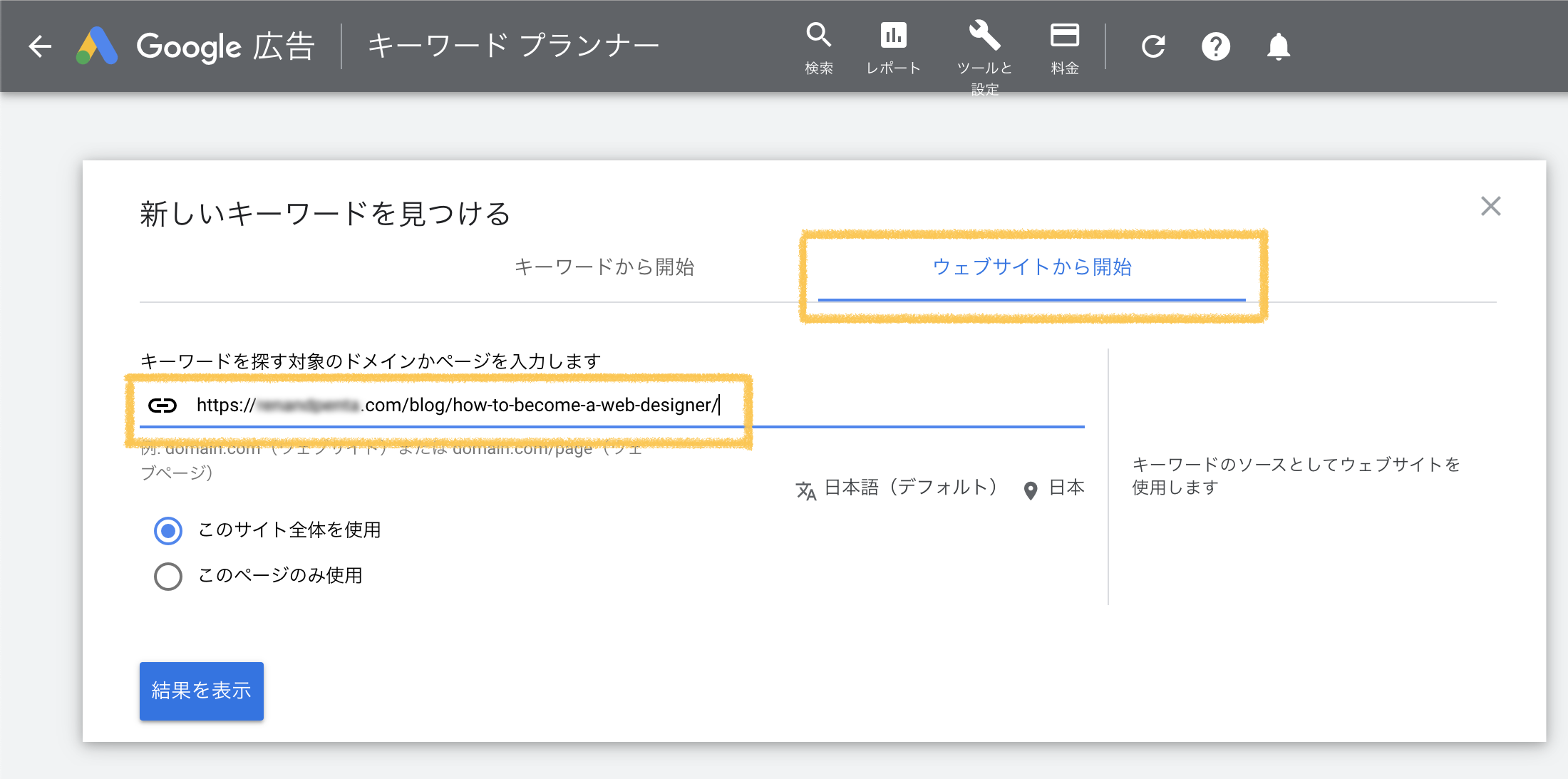
Task: Click the back arrow icon
Action: pyautogui.click(x=41, y=46)
